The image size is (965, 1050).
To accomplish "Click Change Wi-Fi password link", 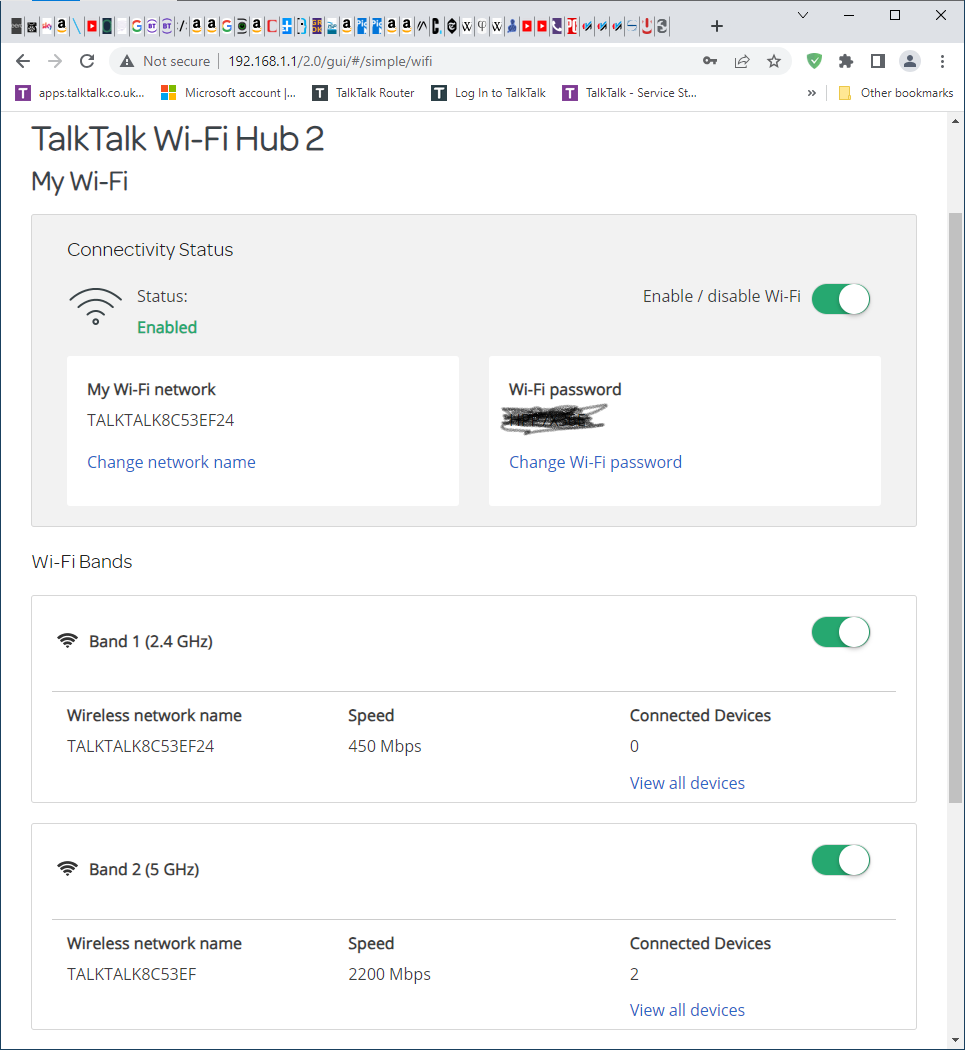I will [595, 462].
